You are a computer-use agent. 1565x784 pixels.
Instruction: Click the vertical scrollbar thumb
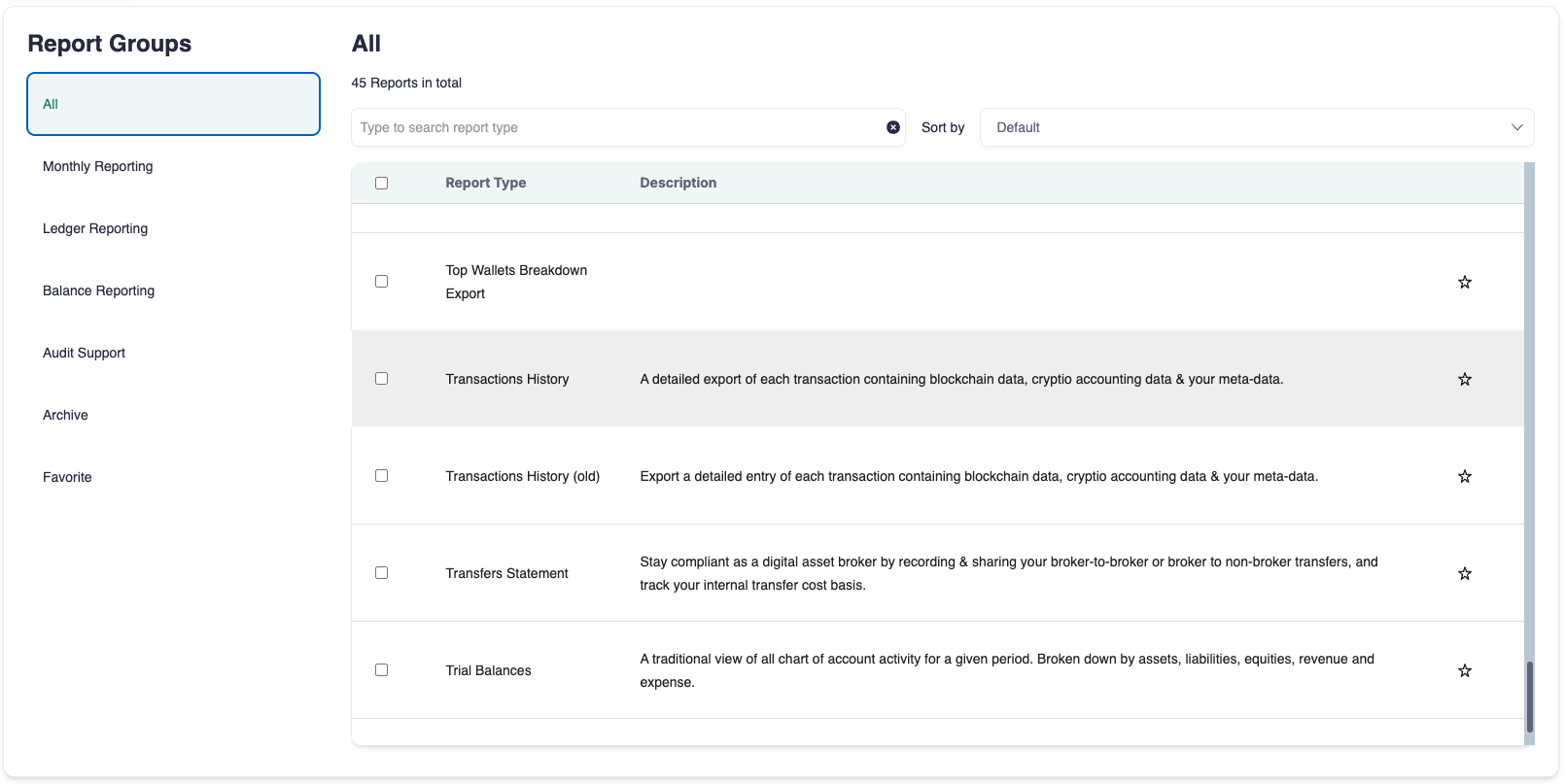pyautogui.click(x=1529, y=697)
